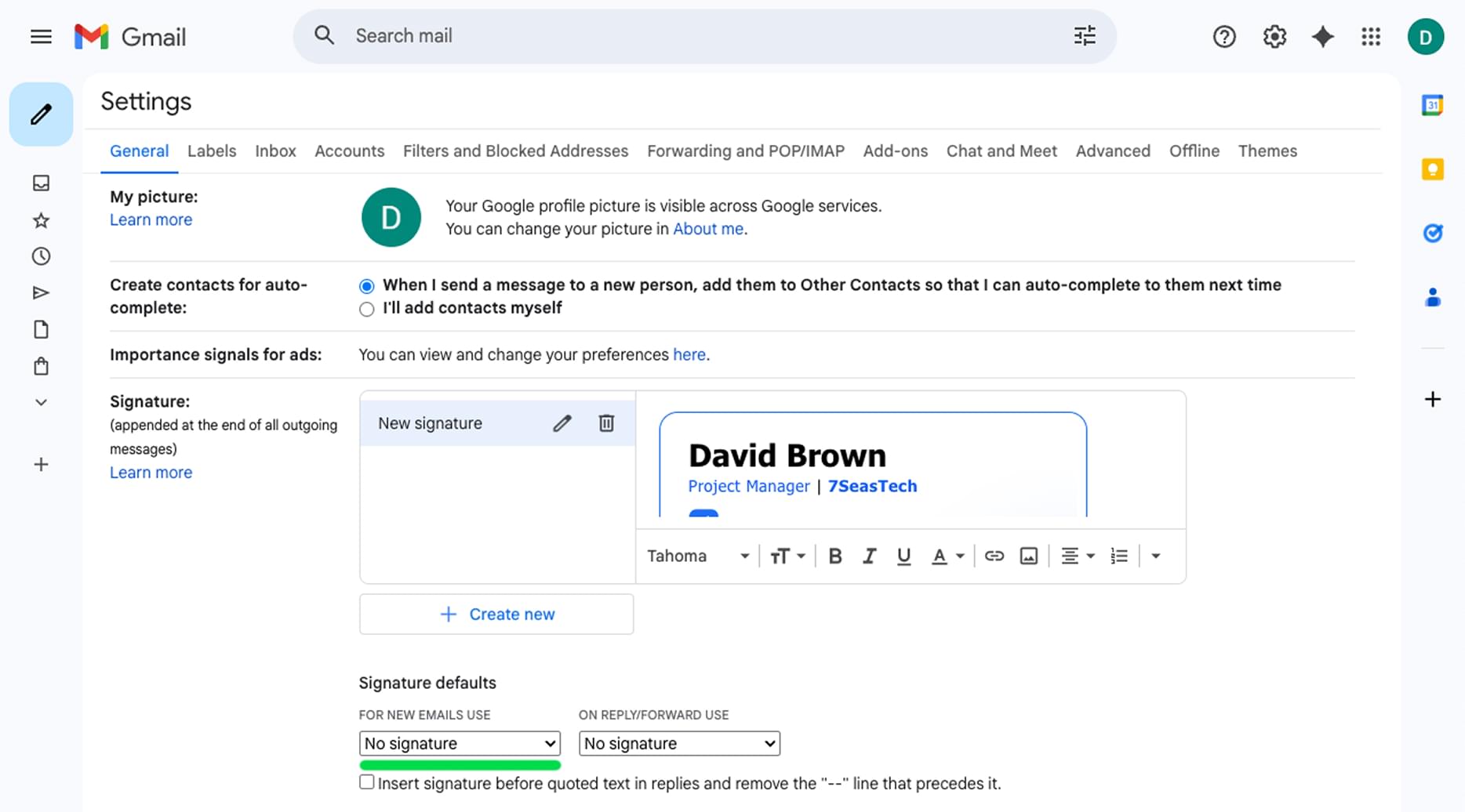Image resolution: width=1465 pixels, height=812 pixels.
Task: Open the Tahoma font dropdown
Action: tap(698, 556)
